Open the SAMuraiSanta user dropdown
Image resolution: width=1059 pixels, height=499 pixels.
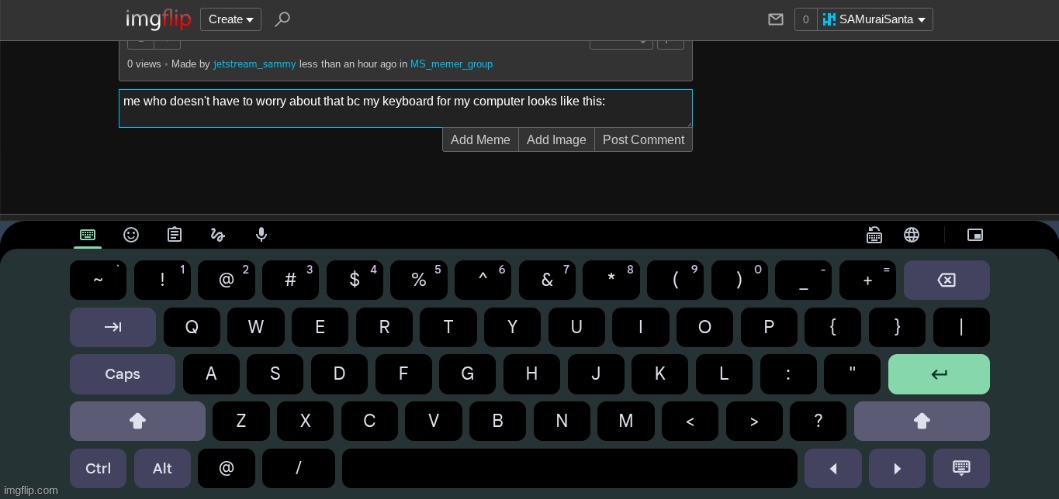pyautogui.click(x=875, y=19)
